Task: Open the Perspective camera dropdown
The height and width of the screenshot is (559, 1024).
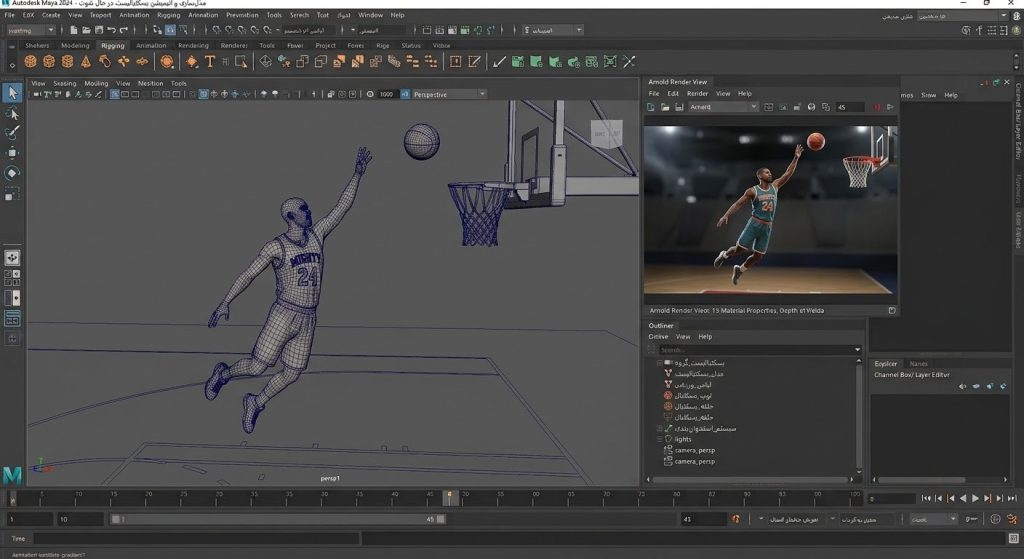Action: pyautogui.click(x=449, y=95)
